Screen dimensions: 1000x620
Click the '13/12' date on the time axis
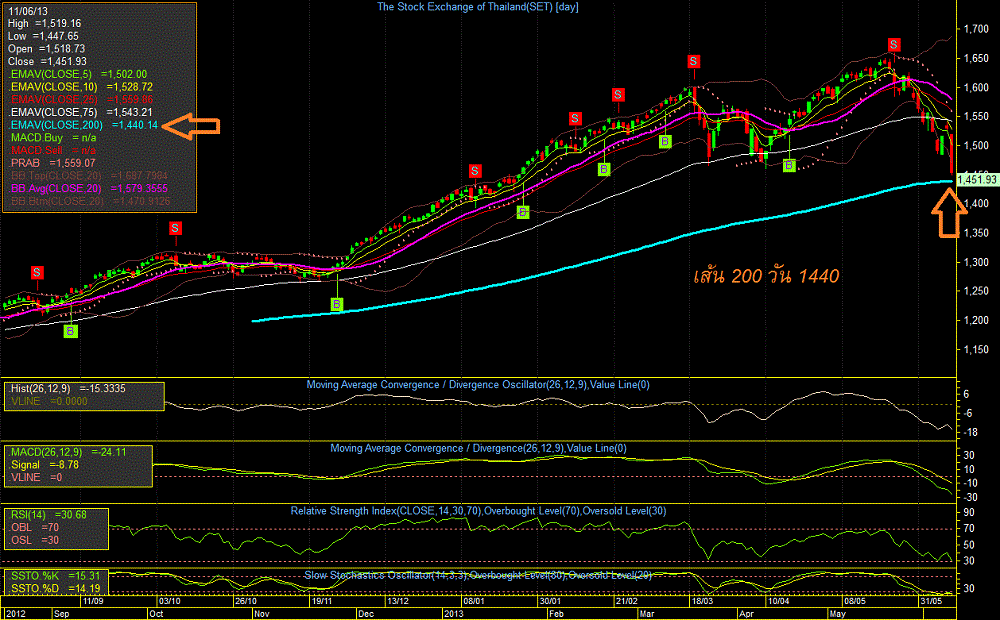pyautogui.click(x=398, y=601)
